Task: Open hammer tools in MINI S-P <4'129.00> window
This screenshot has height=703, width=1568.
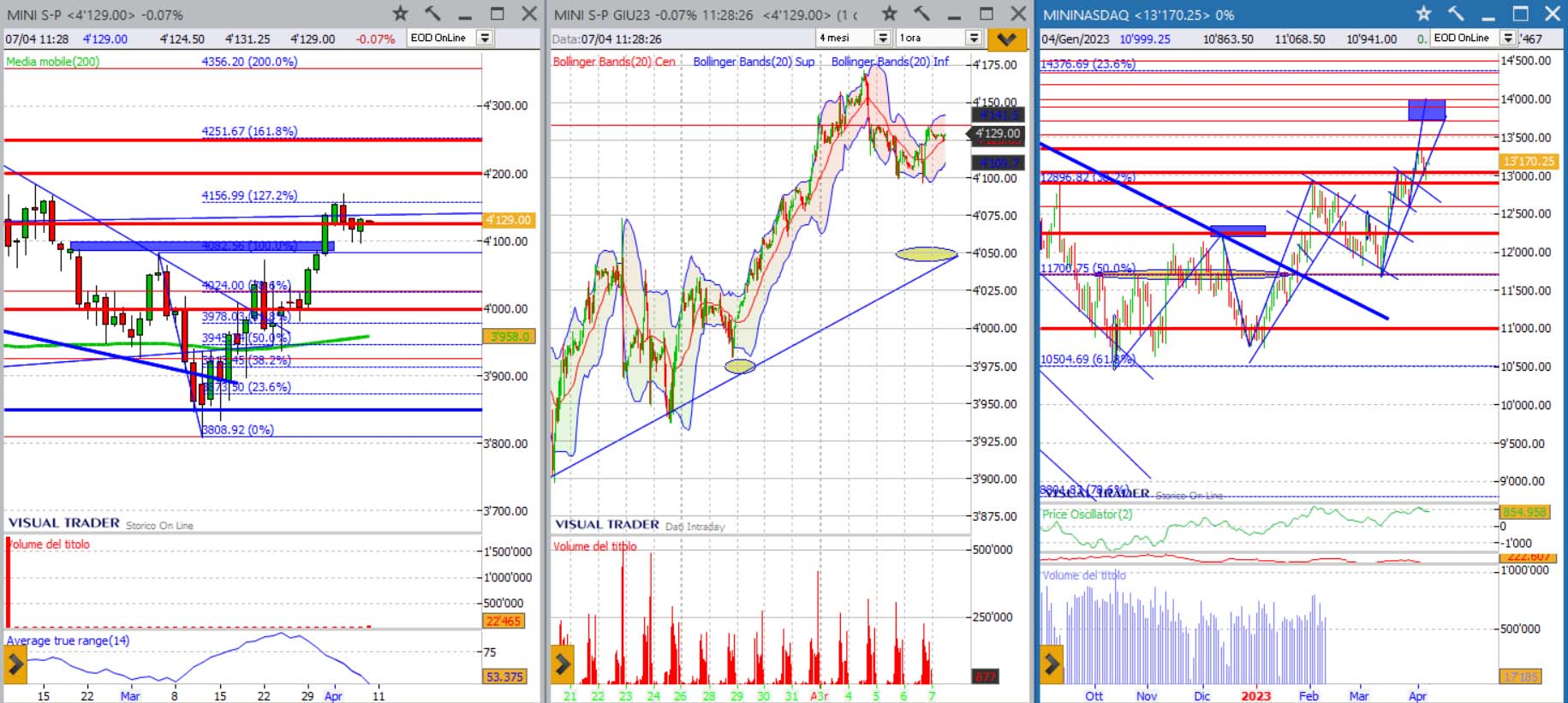Action: (432, 14)
